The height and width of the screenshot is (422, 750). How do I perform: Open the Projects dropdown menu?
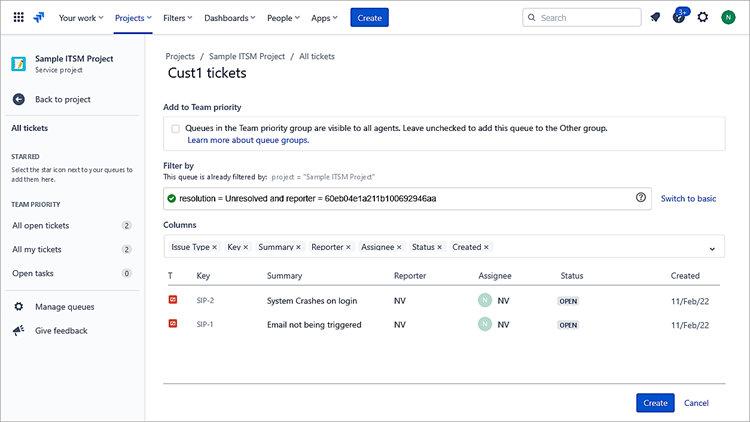tap(133, 17)
